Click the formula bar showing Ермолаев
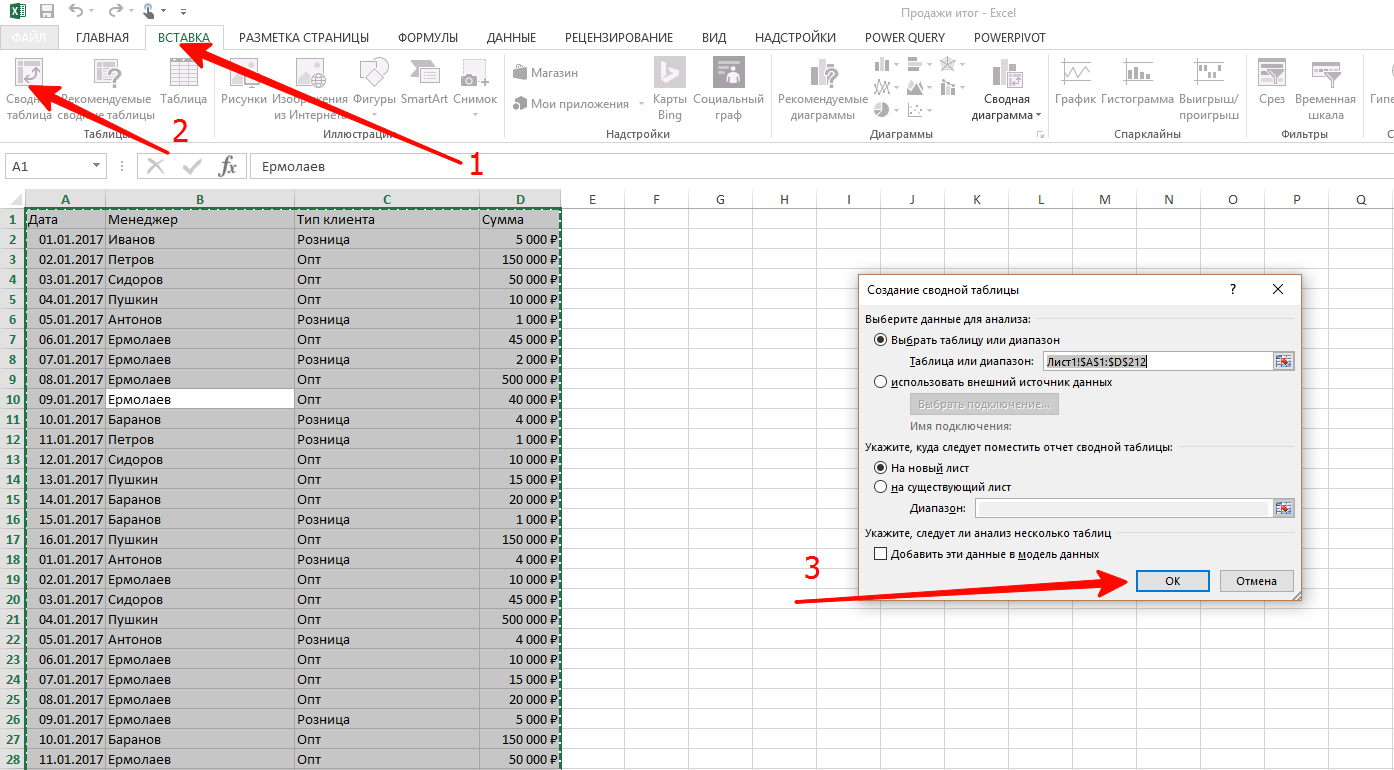This screenshot has height=770, width=1394. pyautogui.click(x=821, y=166)
